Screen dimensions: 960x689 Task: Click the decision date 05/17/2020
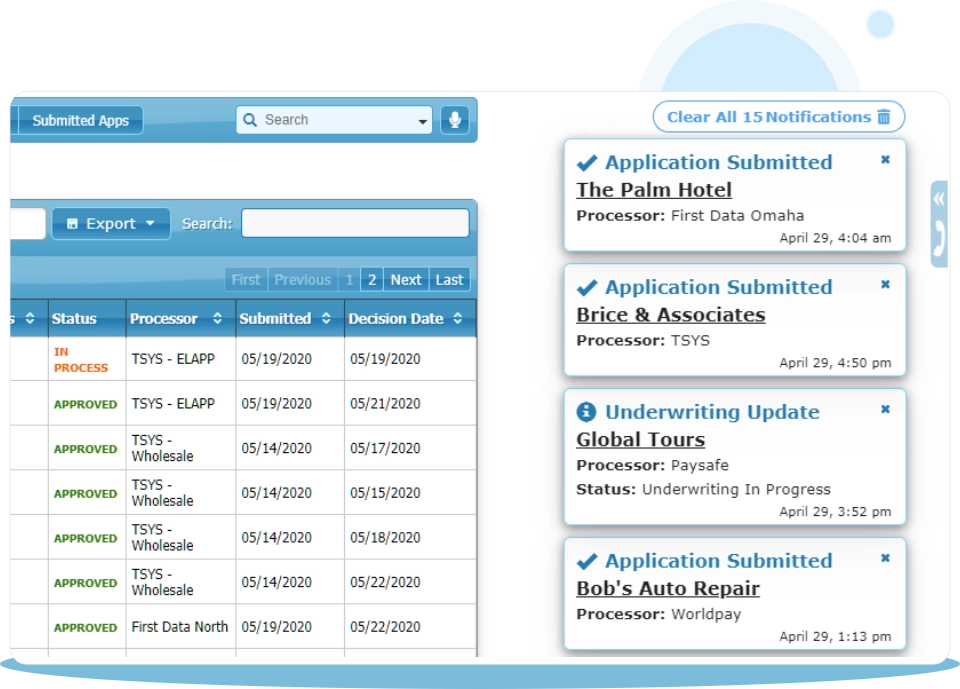pyautogui.click(x=385, y=448)
